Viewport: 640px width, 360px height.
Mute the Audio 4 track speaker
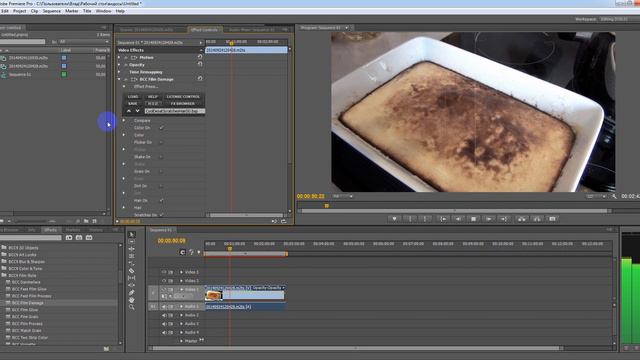tap(164, 332)
